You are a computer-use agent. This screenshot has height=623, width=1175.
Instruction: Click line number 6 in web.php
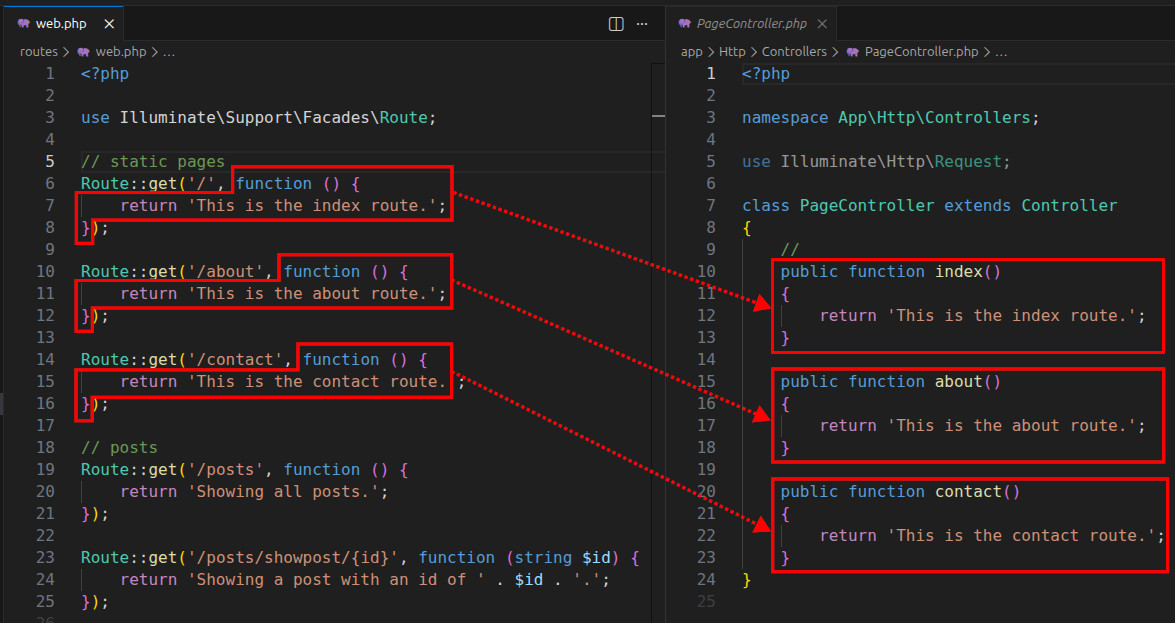coord(49,184)
